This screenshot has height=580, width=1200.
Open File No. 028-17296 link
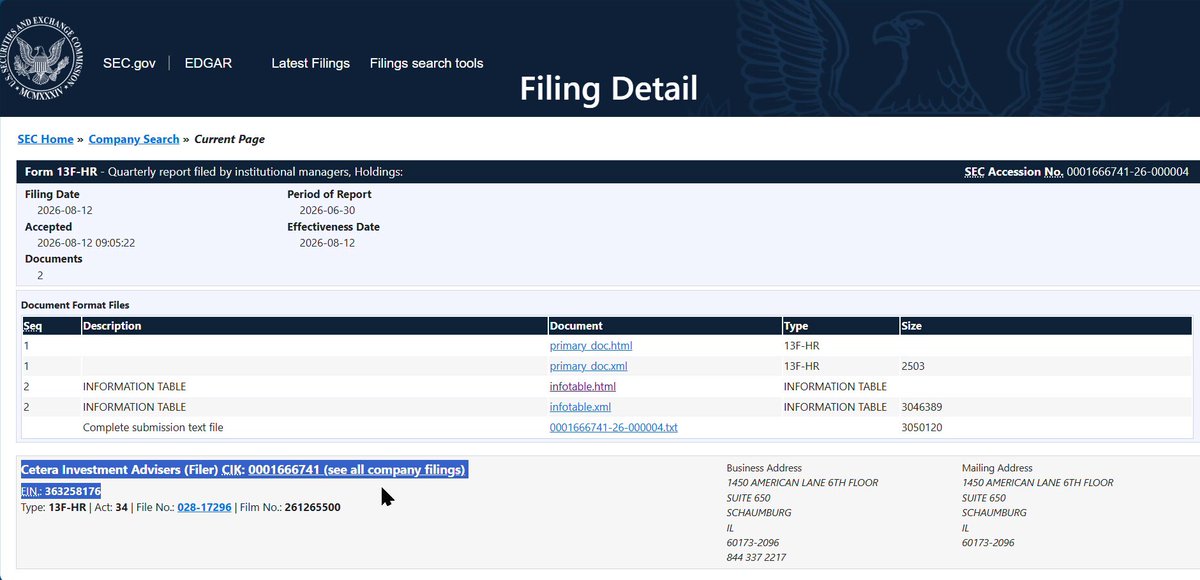(x=205, y=507)
